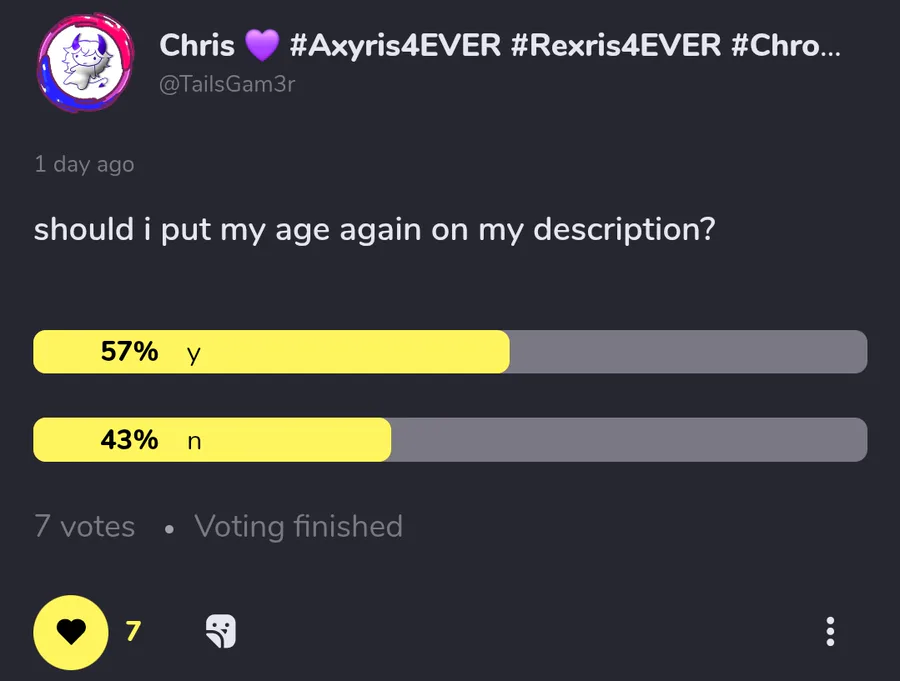Select the poll question text

pyautogui.click(x=374, y=229)
